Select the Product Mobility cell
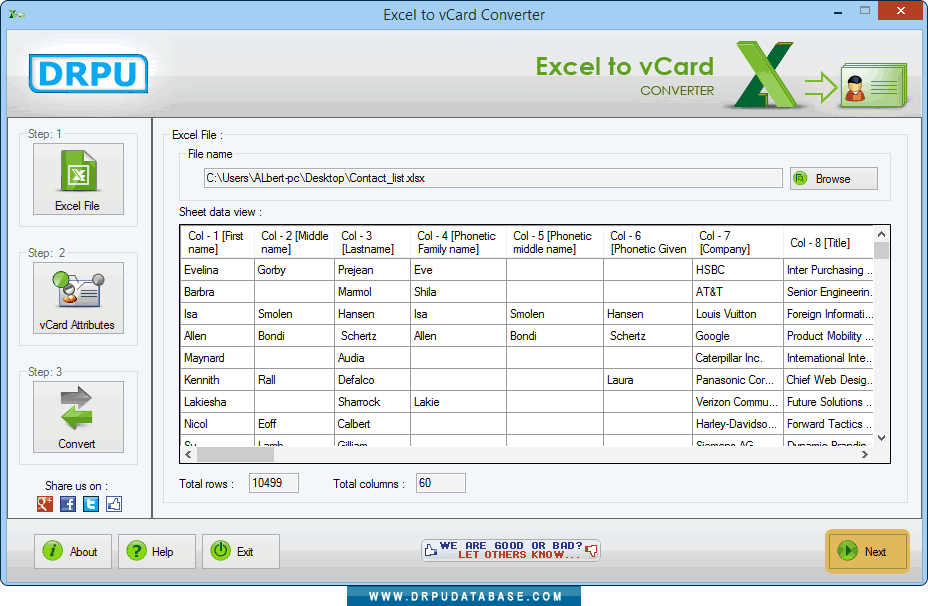Image resolution: width=928 pixels, height=606 pixels. [x=829, y=336]
